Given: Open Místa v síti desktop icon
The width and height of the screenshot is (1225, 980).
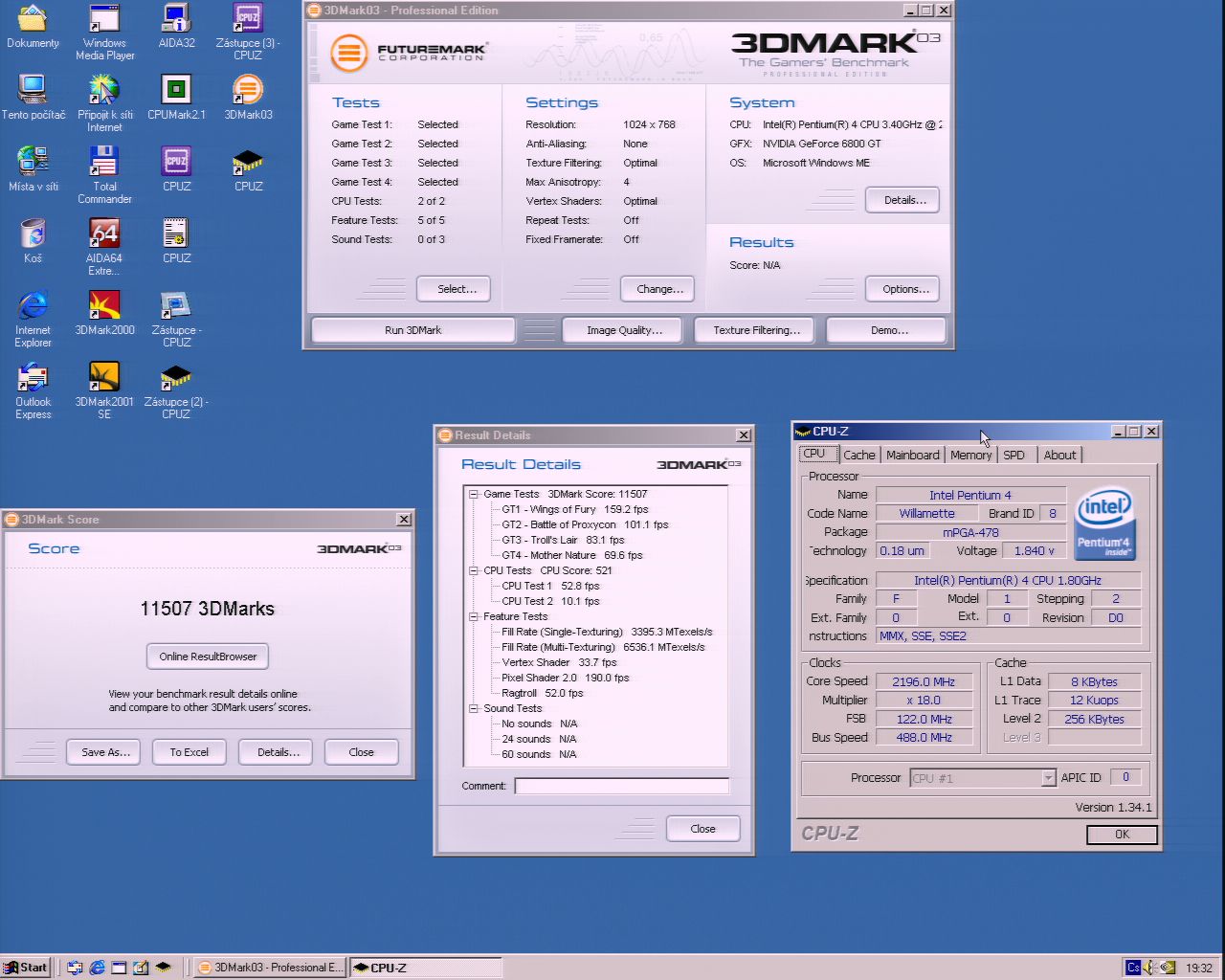Looking at the screenshot, I should point(33,169).
